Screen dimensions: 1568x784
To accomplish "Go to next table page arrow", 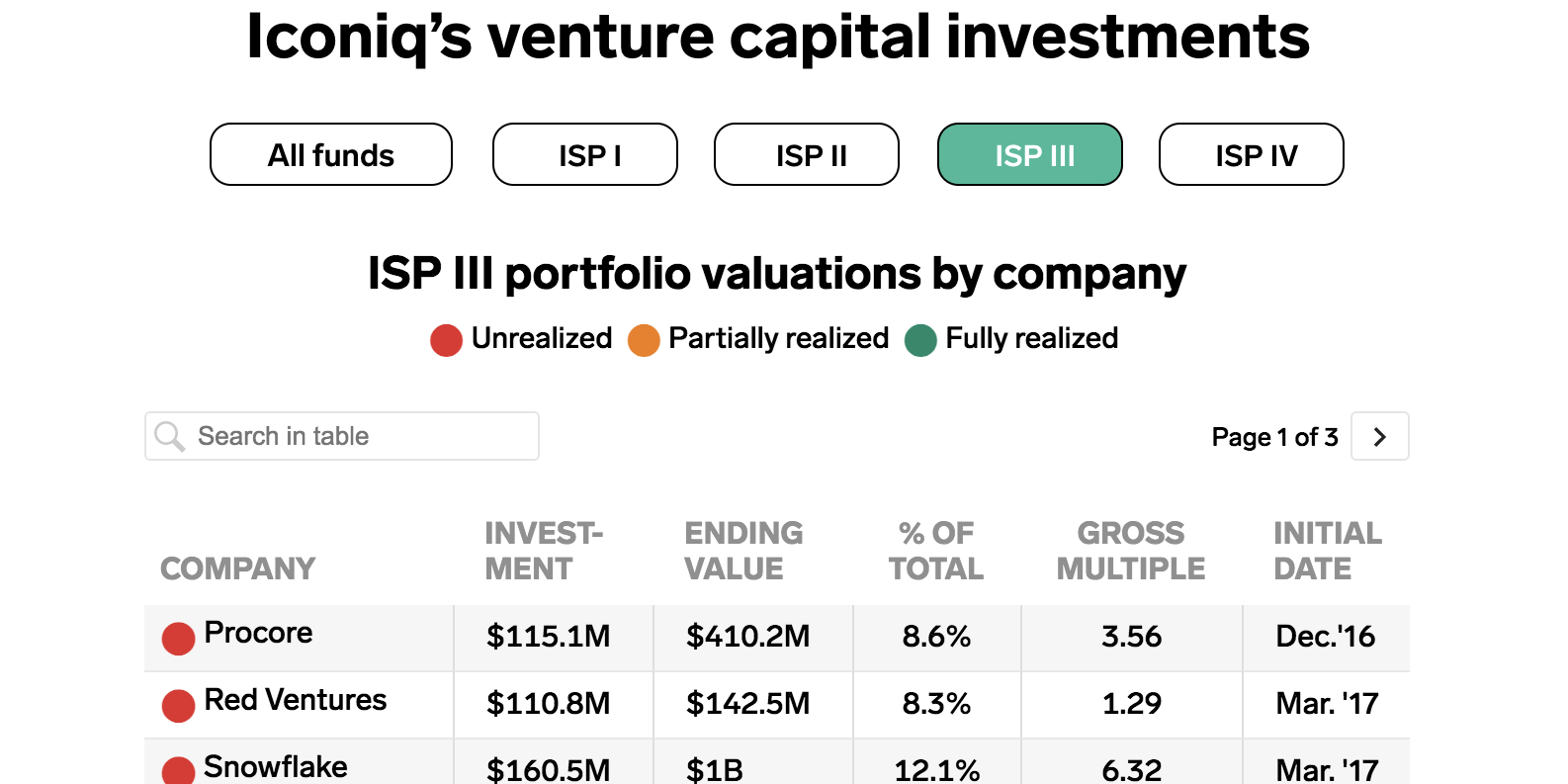I will coord(1380,436).
